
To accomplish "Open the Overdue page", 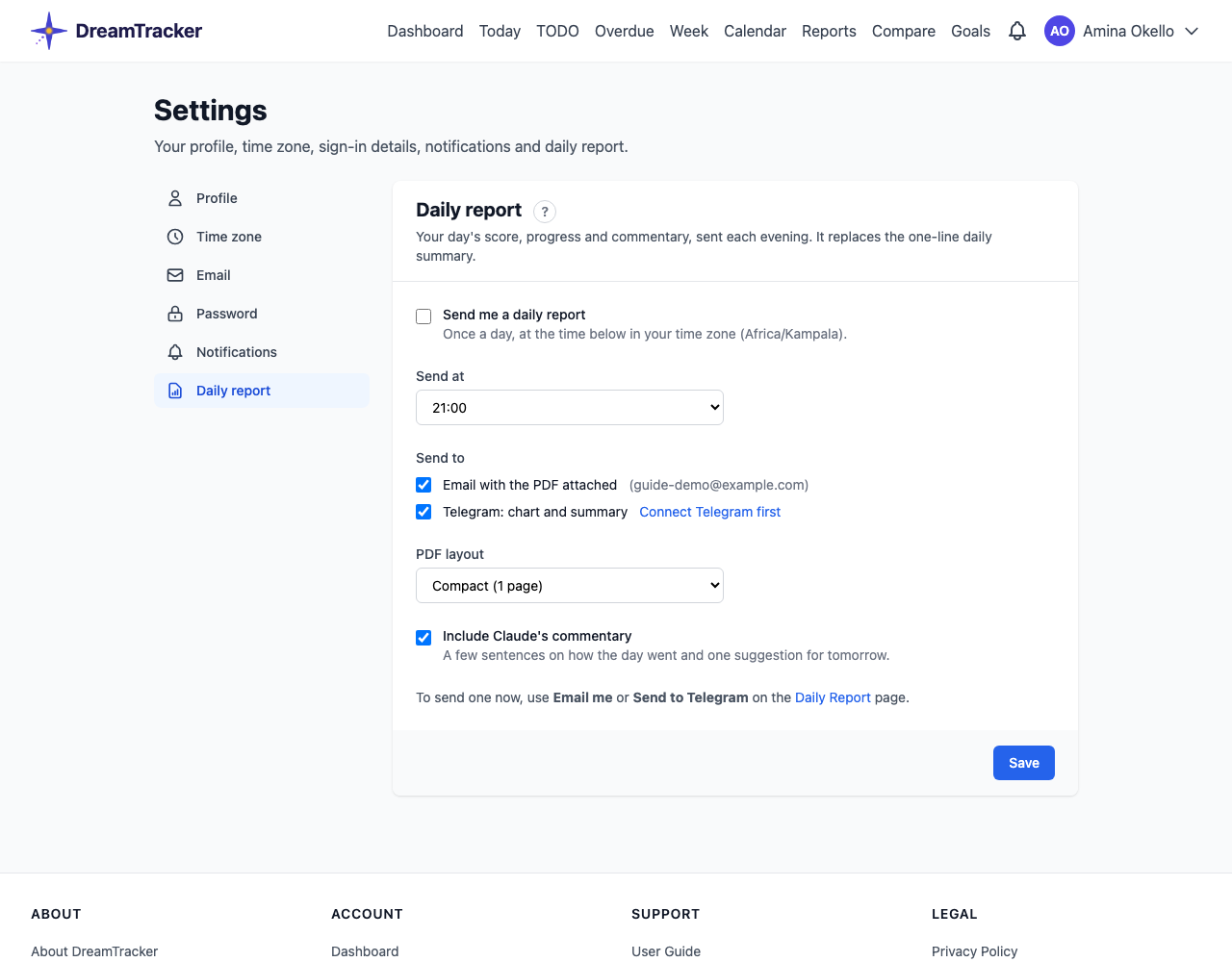I will (x=625, y=31).
